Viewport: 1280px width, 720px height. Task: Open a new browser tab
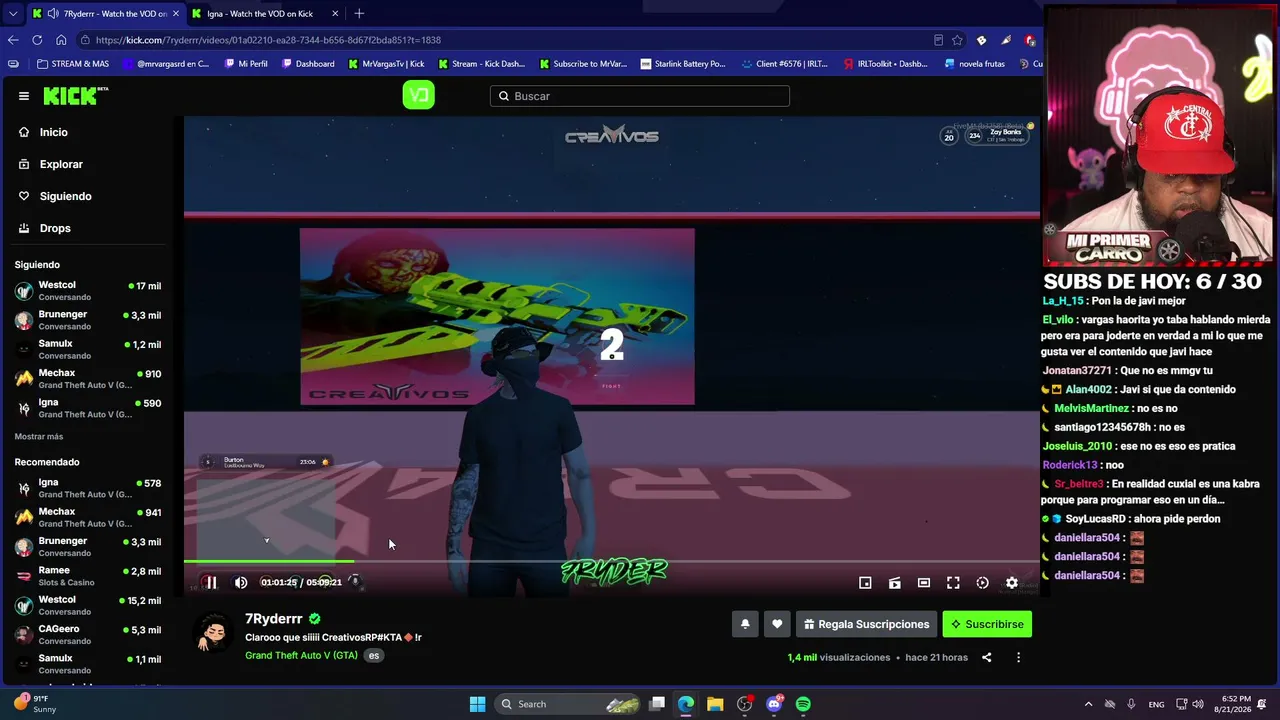click(x=359, y=14)
